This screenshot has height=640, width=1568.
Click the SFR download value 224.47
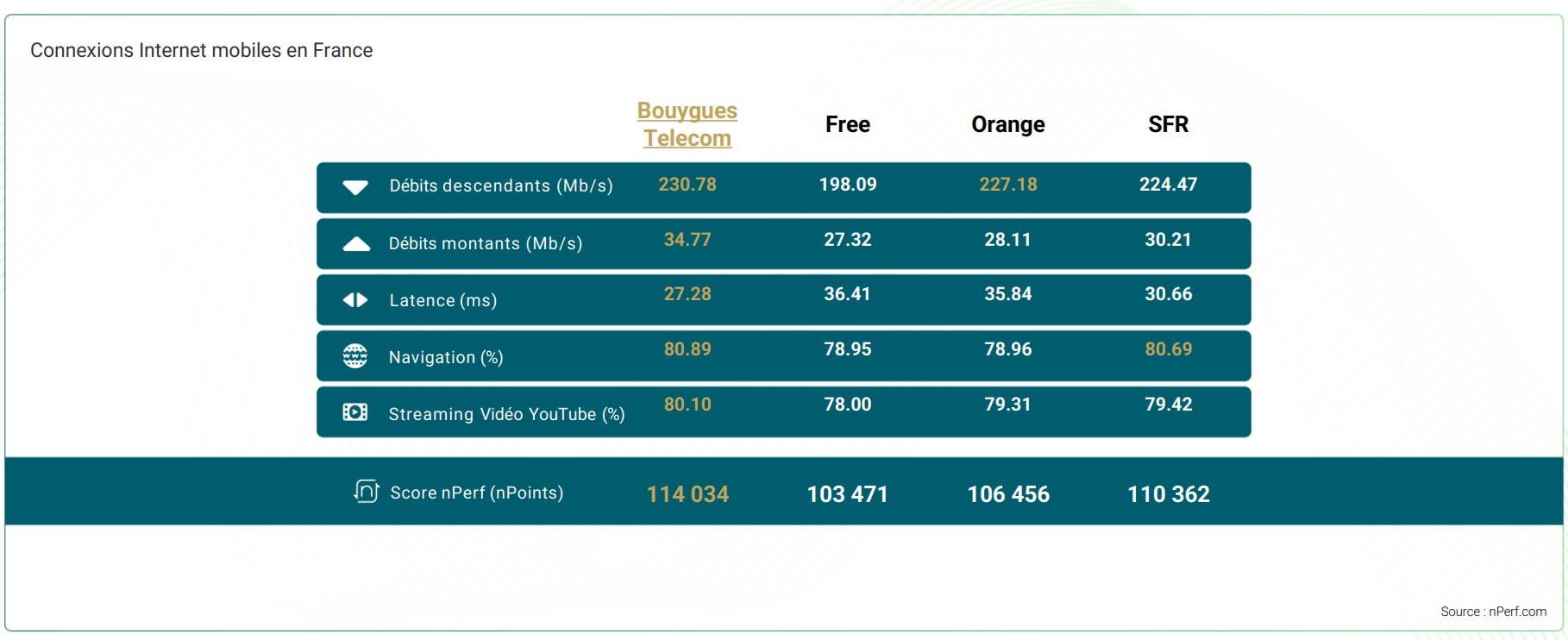point(1169,185)
